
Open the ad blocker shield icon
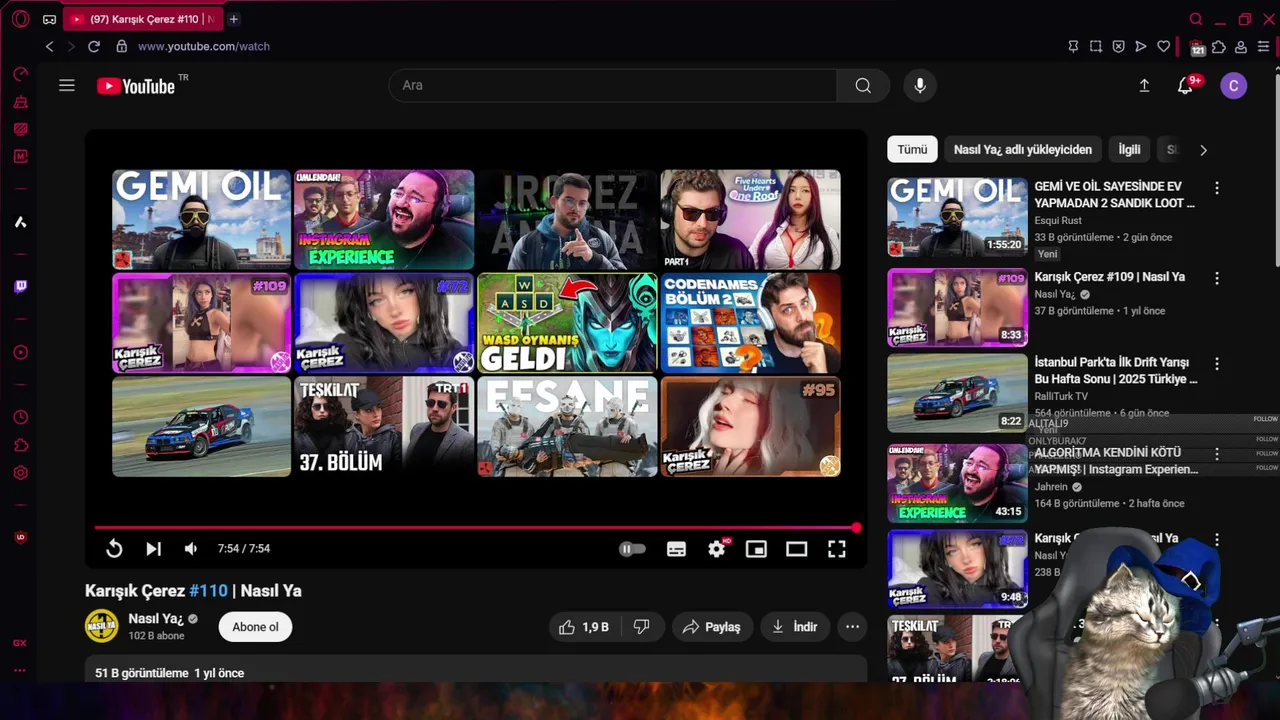pos(1118,46)
